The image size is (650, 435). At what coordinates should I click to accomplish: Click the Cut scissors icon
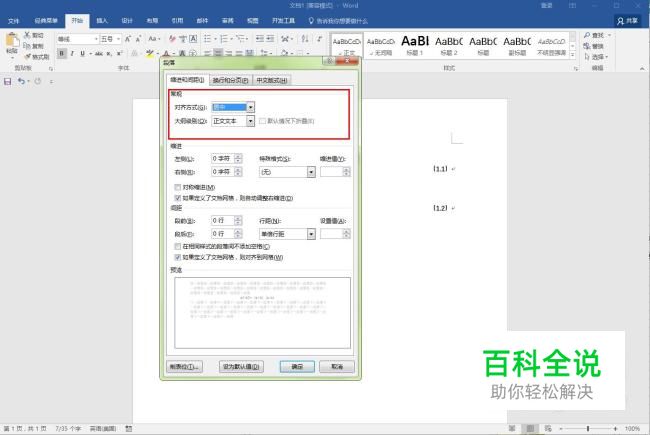tap(27, 35)
